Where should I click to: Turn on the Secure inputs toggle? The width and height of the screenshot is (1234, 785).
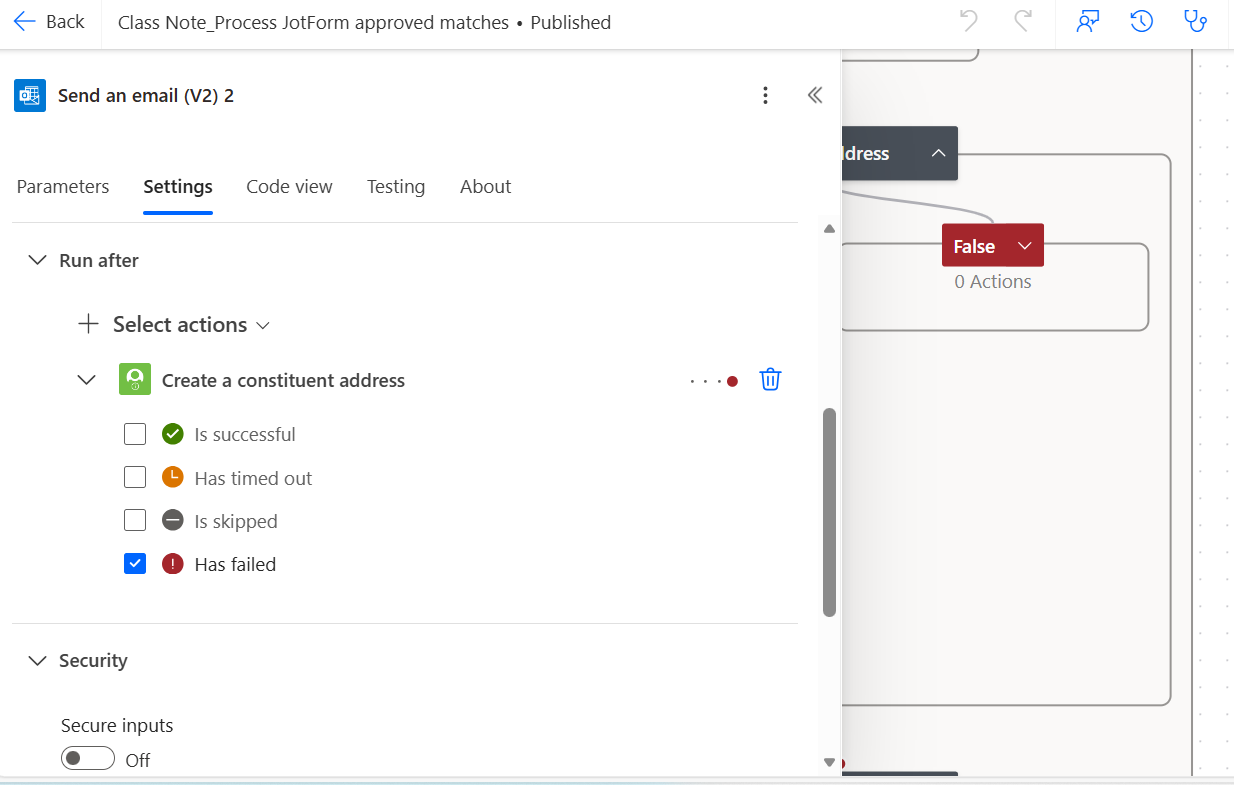click(88, 759)
